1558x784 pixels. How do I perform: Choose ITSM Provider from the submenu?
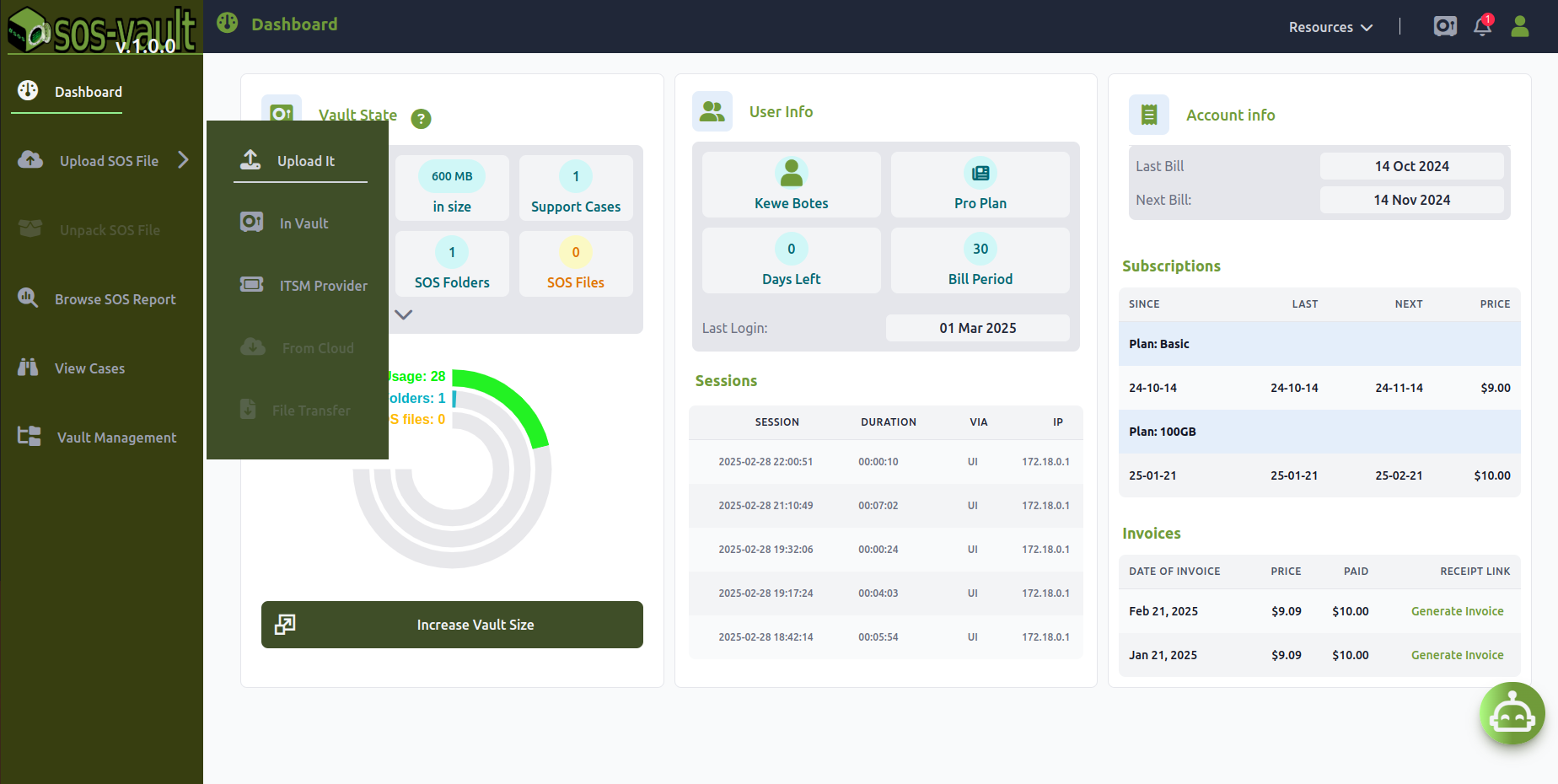(x=304, y=285)
